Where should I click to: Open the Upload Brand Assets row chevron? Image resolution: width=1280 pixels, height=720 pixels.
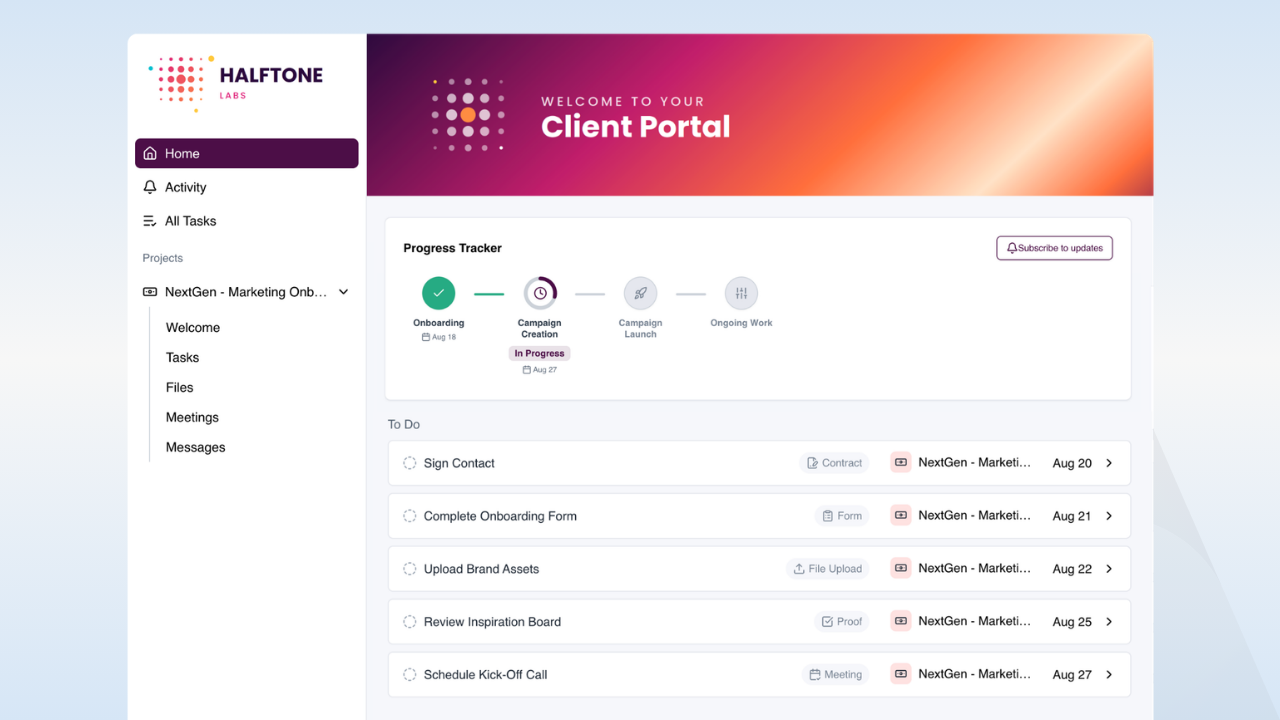click(1109, 569)
